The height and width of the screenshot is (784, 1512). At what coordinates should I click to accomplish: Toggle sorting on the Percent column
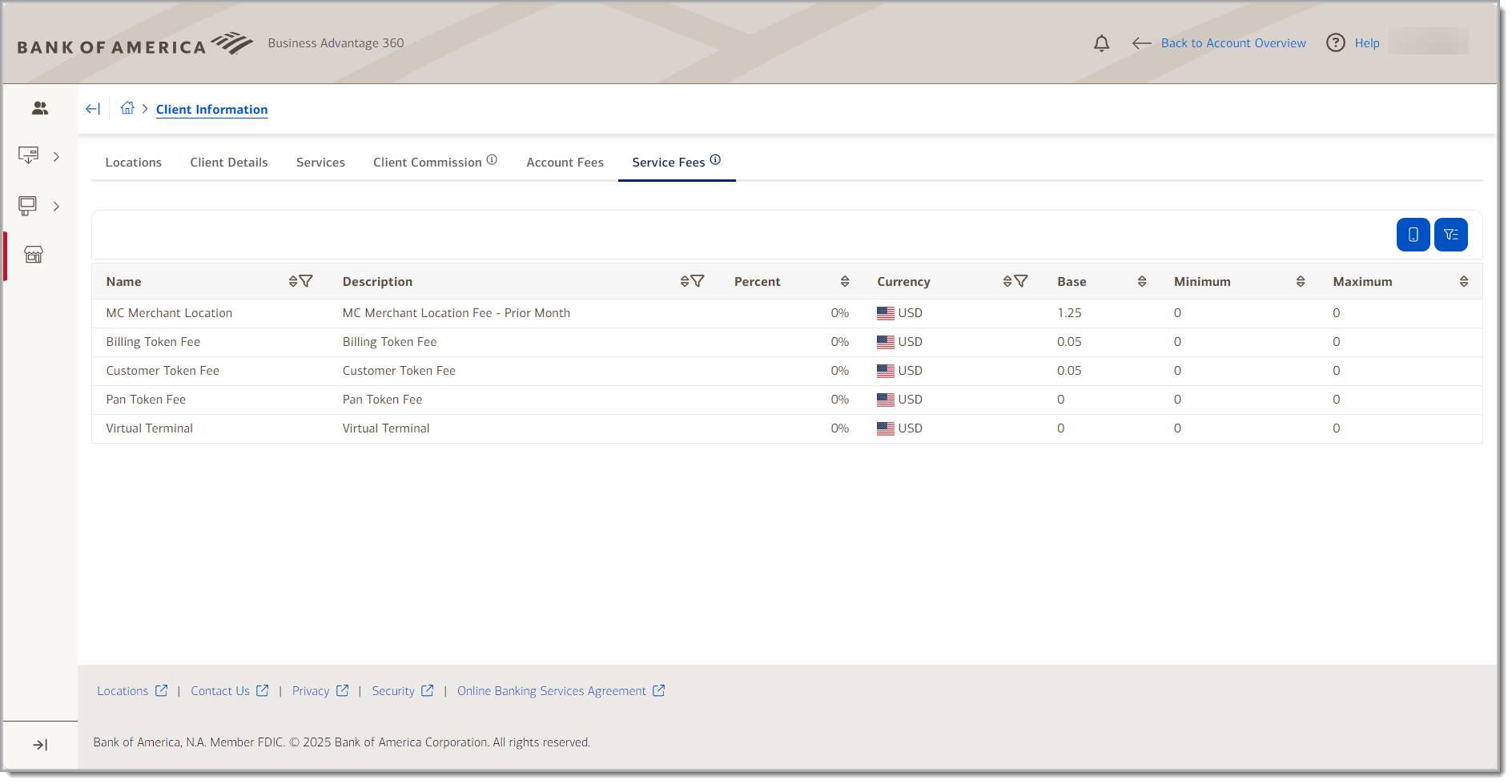(x=844, y=281)
